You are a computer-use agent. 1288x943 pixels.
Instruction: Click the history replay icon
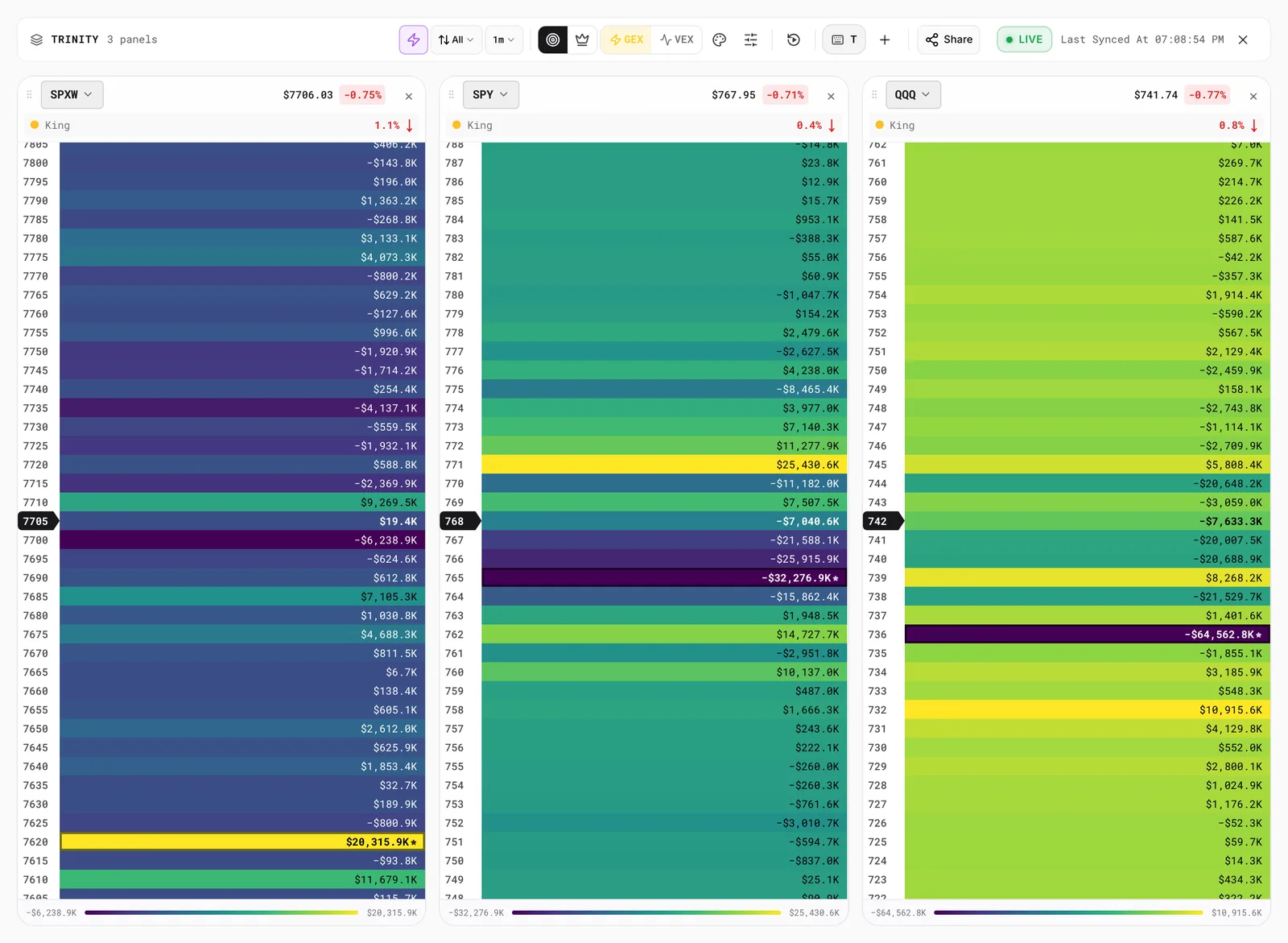click(794, 39)
